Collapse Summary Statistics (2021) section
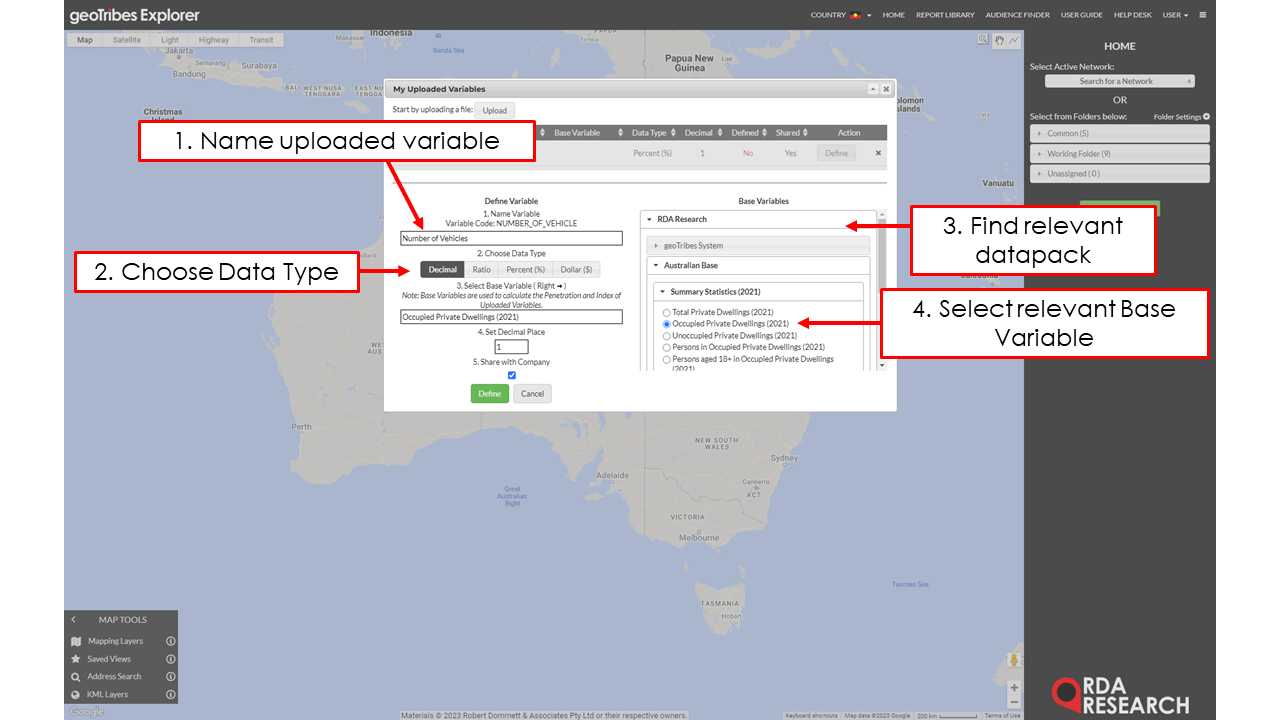 click(x=758, y=292)
